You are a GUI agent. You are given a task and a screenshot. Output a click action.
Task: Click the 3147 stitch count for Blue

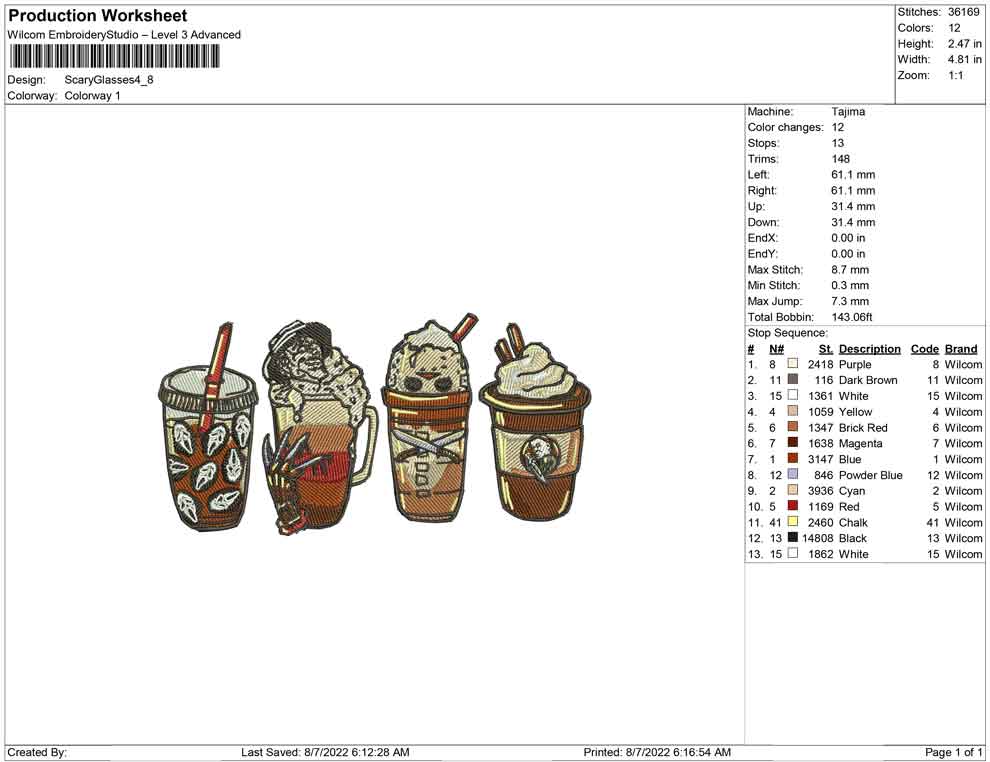tap(821, 459)
